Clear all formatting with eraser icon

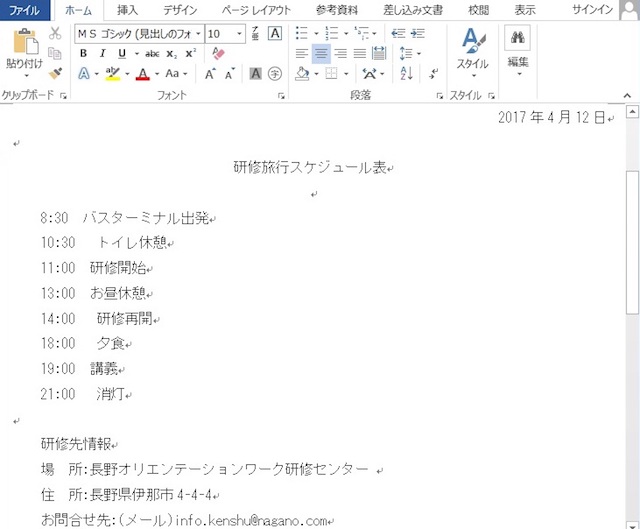tap(218, 53)
